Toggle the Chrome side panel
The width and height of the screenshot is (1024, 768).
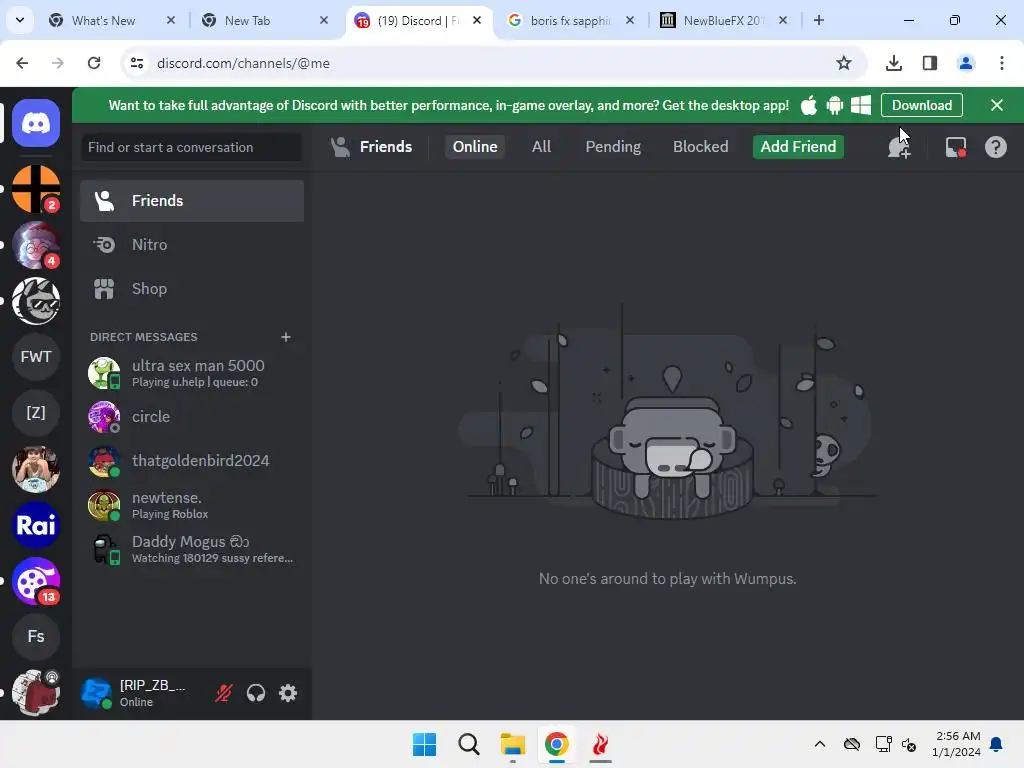pyautogui.click(x=929, y=63)
